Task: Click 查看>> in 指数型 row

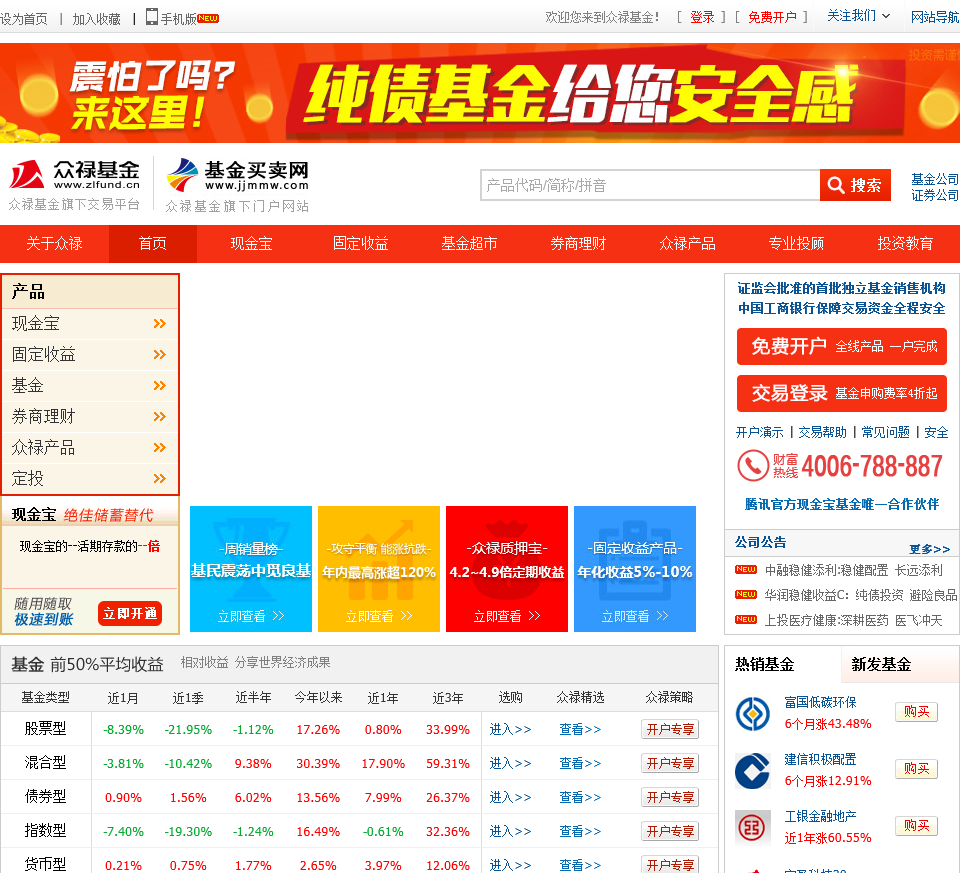Action: point(580,831)
